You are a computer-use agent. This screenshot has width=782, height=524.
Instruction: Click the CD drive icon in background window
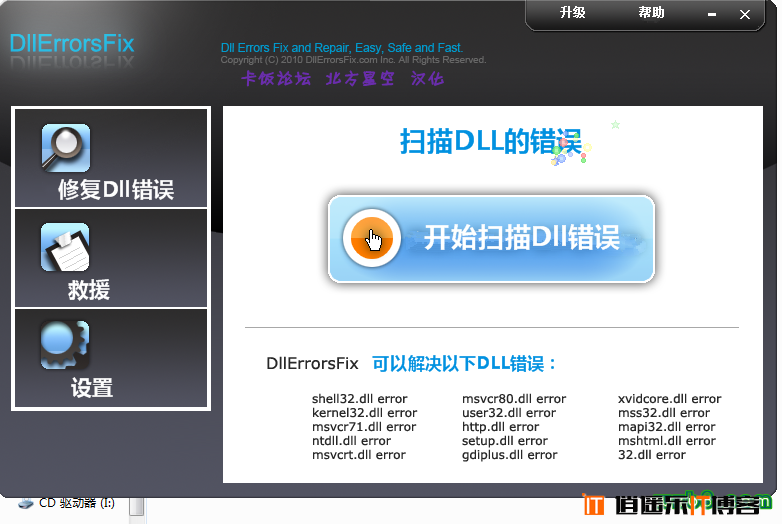[25, 504]
